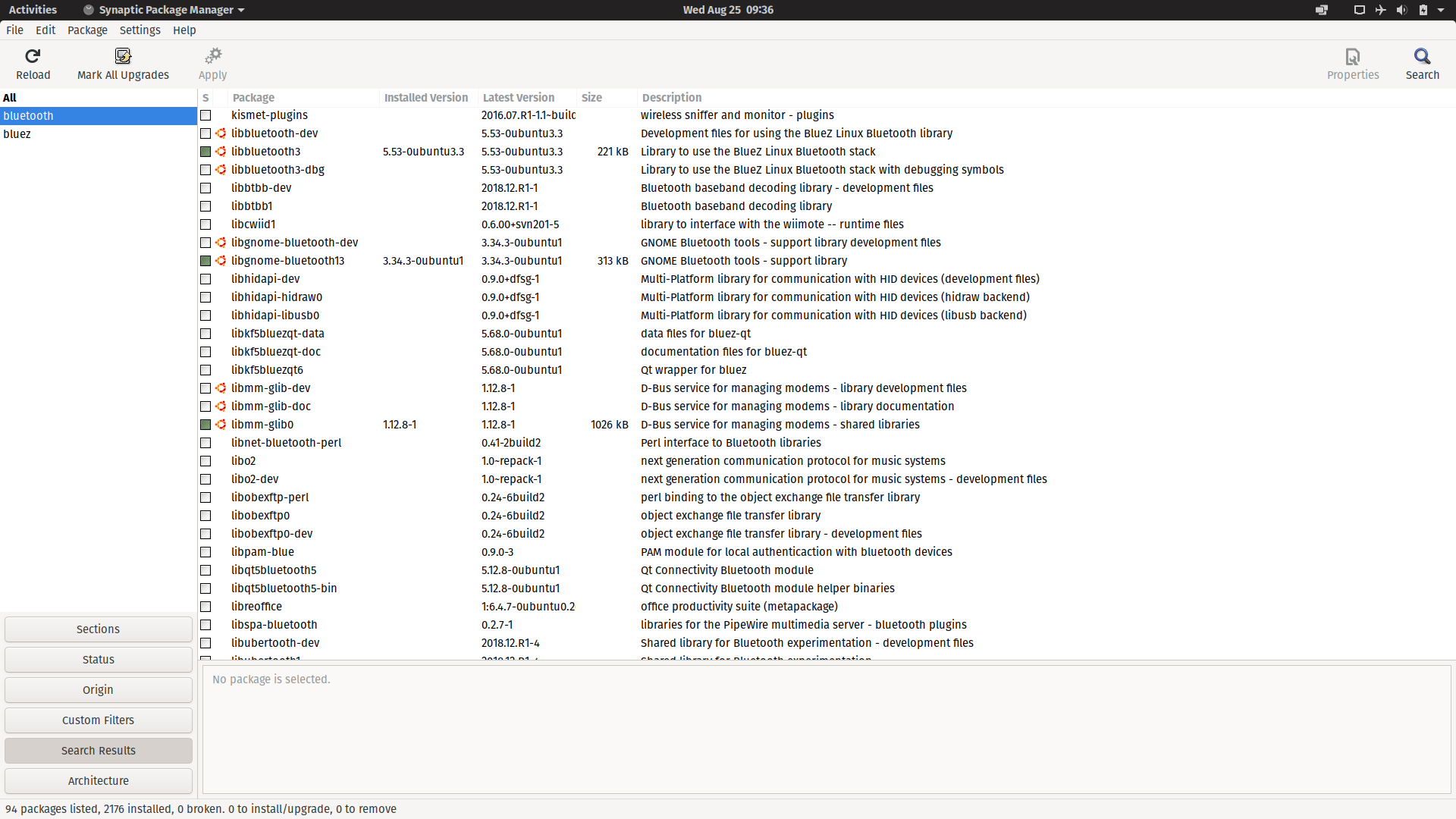This screenshot has height=819, width=1456.
Task: Click installed checkbox for libbluetooth3
Action: pos(206,152)
